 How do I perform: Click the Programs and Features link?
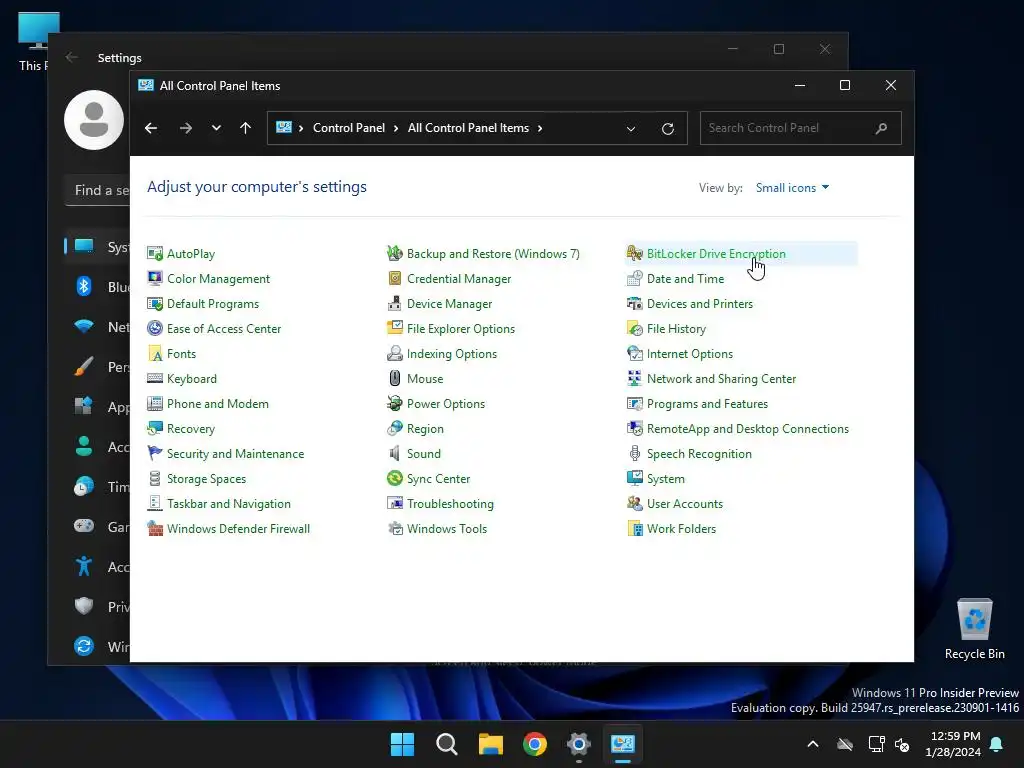(707, 404)
